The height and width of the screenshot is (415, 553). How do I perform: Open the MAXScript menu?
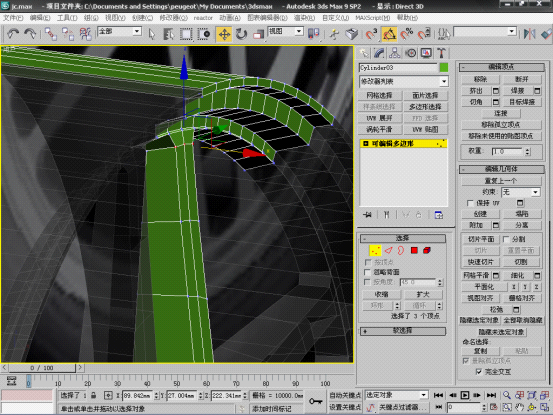tap(372, 18)
